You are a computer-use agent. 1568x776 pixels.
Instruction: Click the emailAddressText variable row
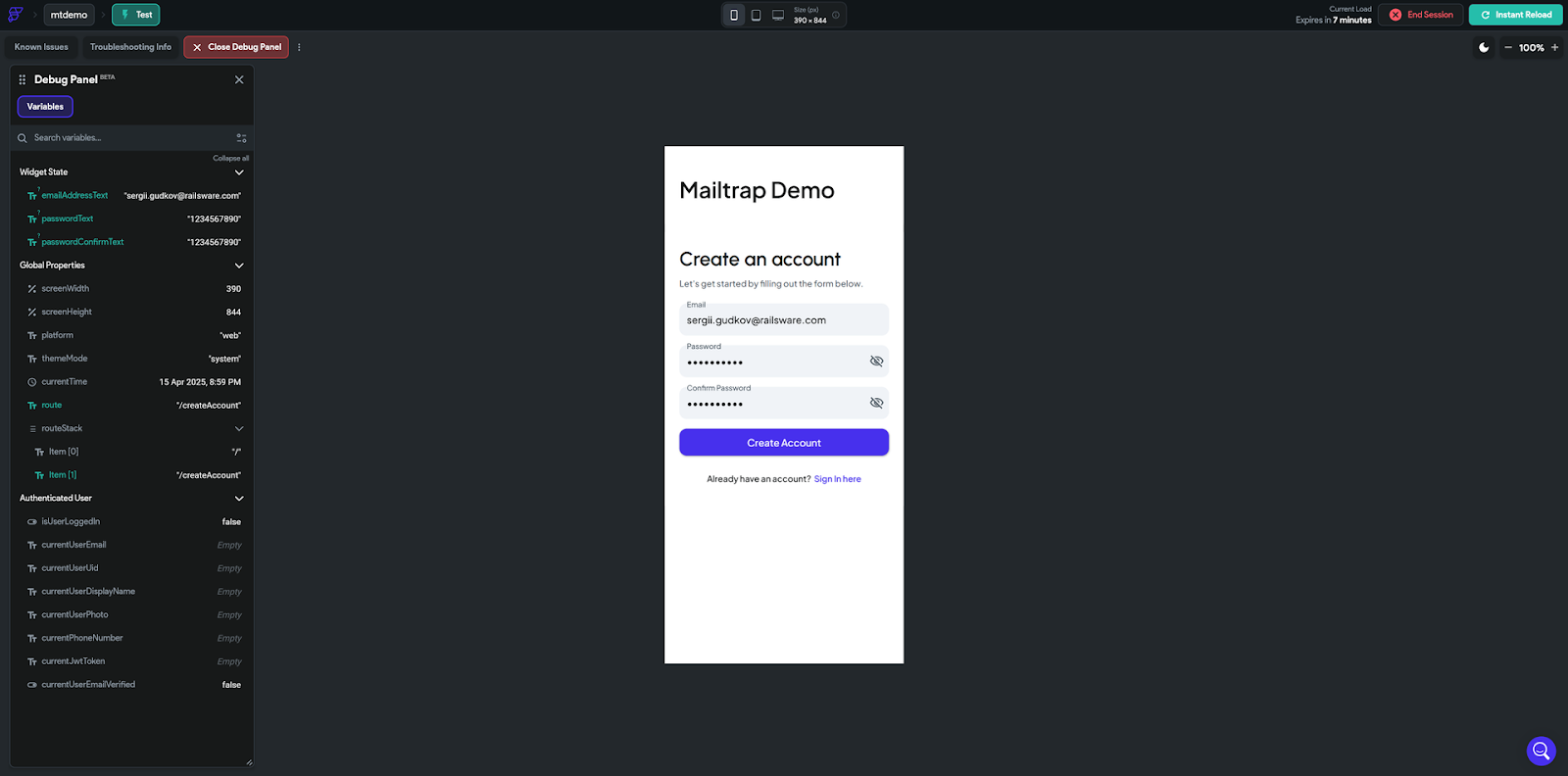133,196
